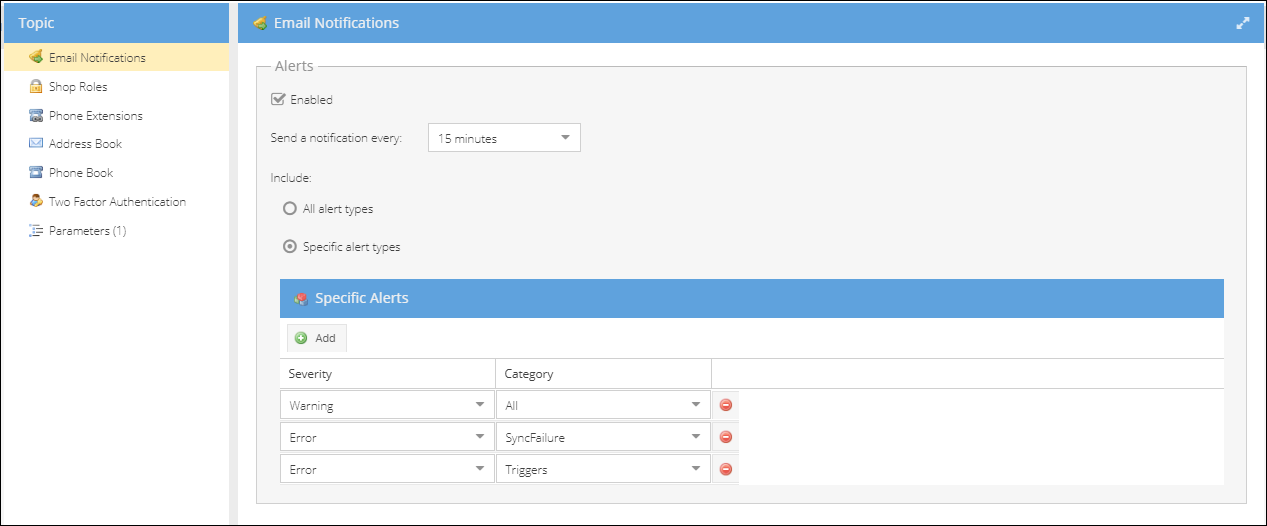Viewport: 1267px width, 526px height.
Task: Open the SyncFailure category dropdown
Action: point(603,437)
